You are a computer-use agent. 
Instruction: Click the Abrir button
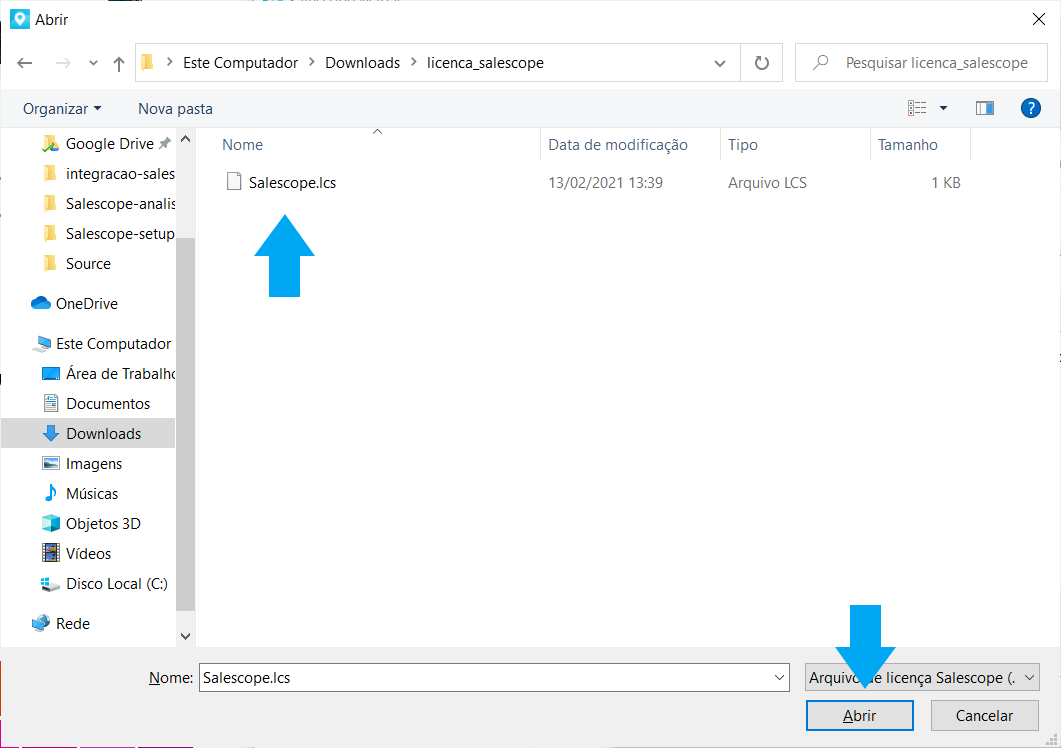click(859, 716)
